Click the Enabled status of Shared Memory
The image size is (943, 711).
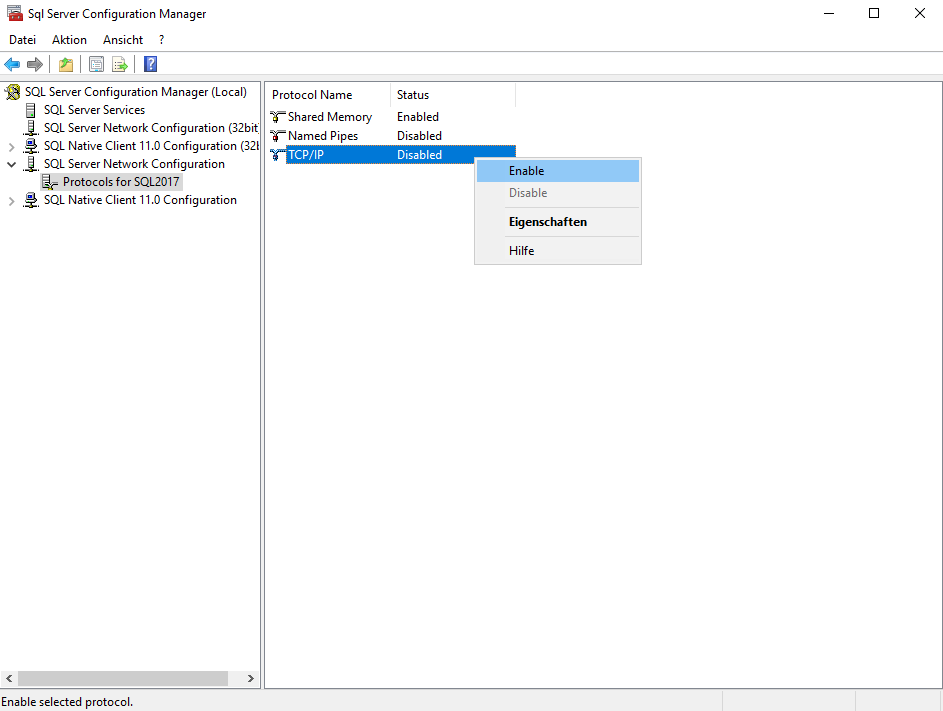point(417,117)
